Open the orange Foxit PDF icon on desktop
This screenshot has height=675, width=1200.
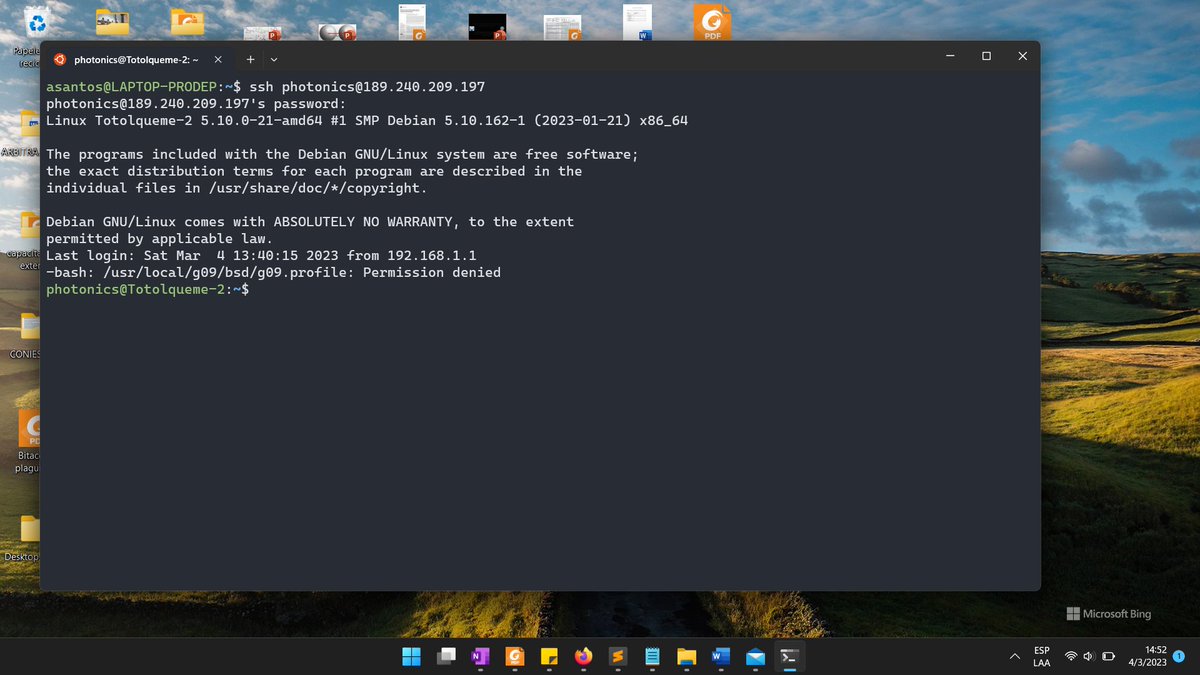[712, 21]
